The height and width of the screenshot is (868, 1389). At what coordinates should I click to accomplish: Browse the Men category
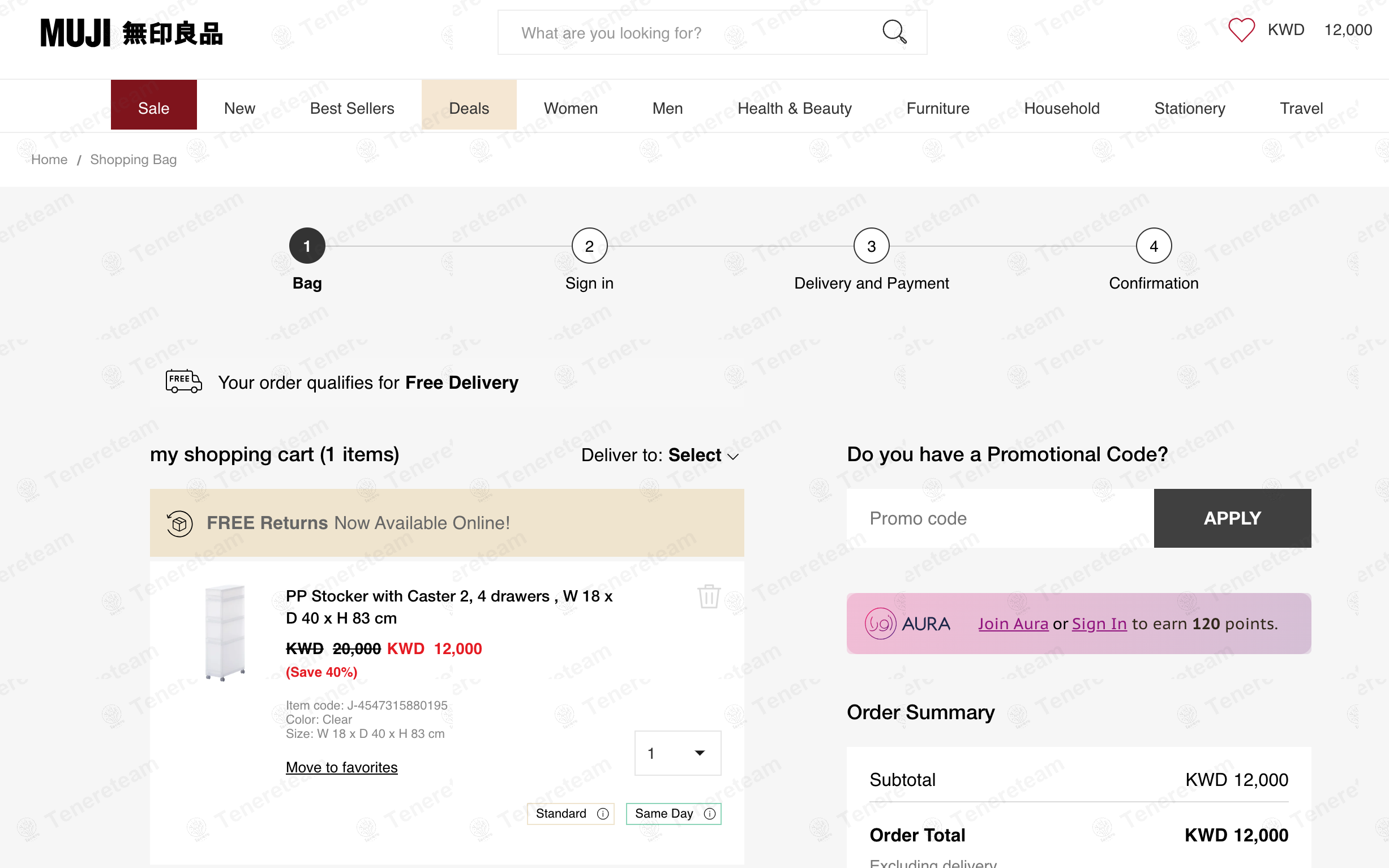(668, 108)
